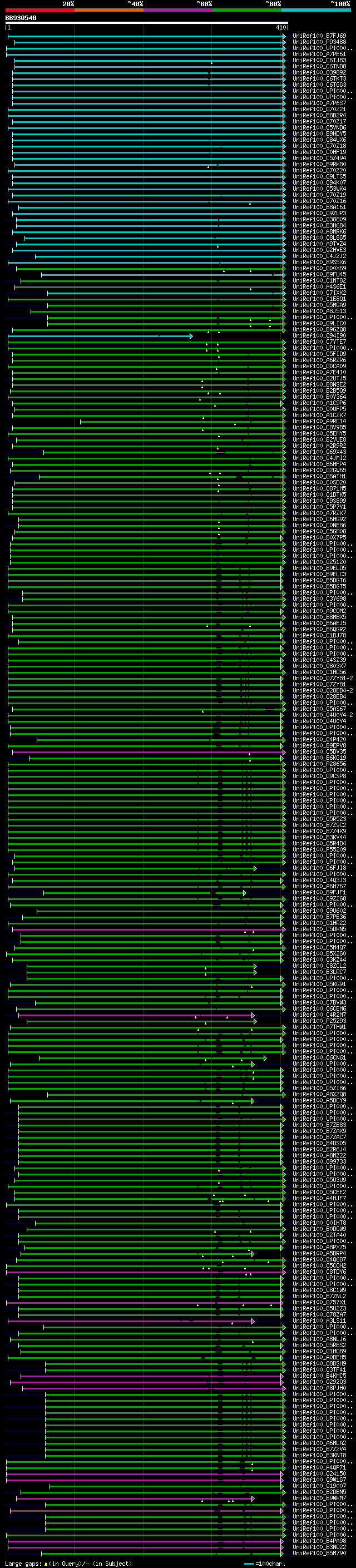Open last hit UniRef100_B5M790
The height and width of the screenshot is (1568, 356).
(x=319, y=1553)
